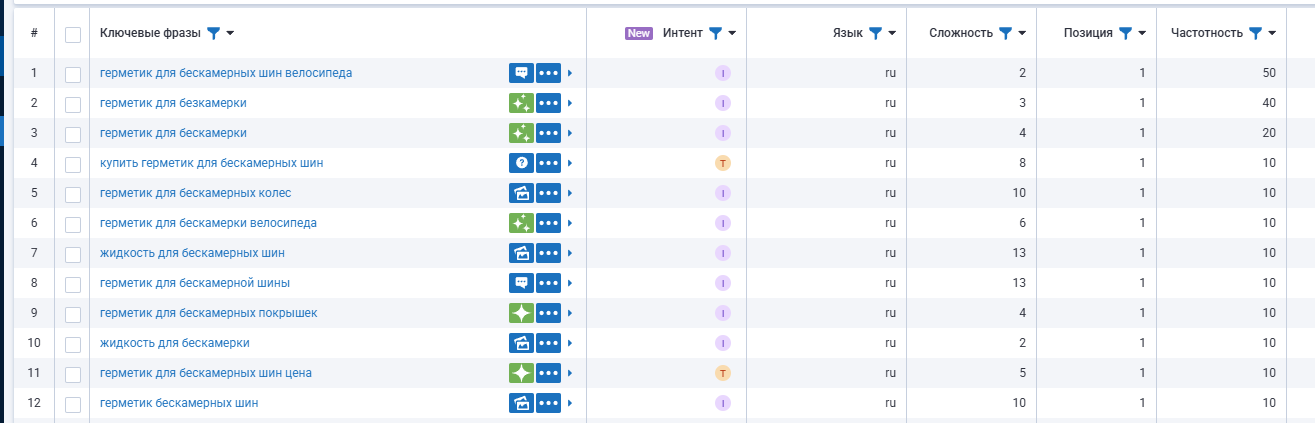Expand the Позиция column dropdown arrow
The image size is (1315, 423).
coord(1141,33)
